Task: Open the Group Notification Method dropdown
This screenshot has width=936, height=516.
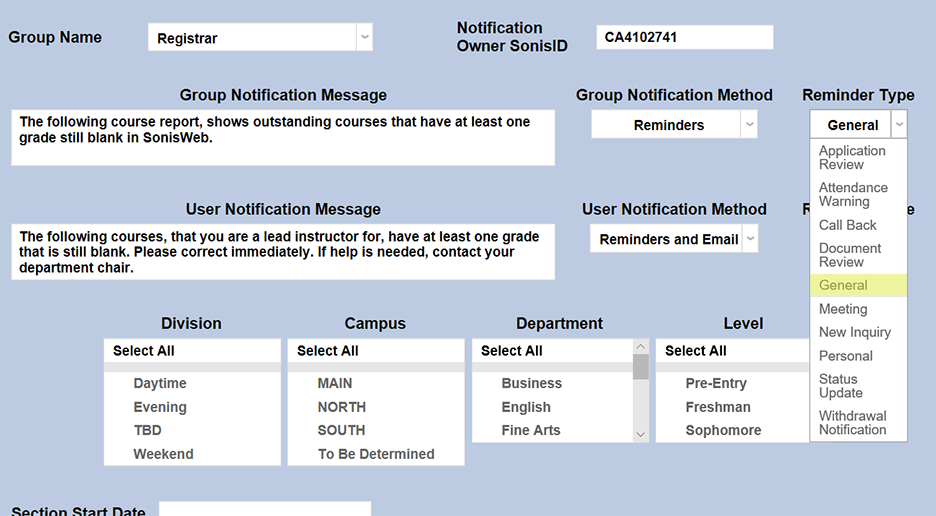Action: (674, 125)
